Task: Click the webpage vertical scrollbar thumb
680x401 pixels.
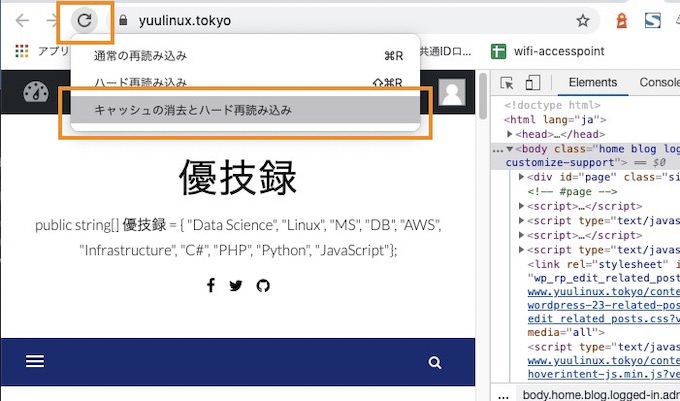Action: (x=483, y=96)
